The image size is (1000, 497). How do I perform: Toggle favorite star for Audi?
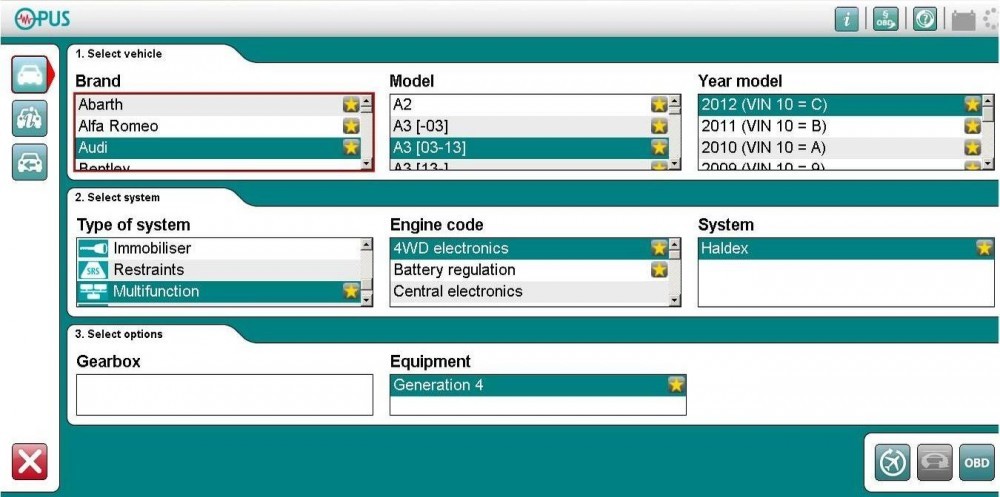tap(351, 148)
